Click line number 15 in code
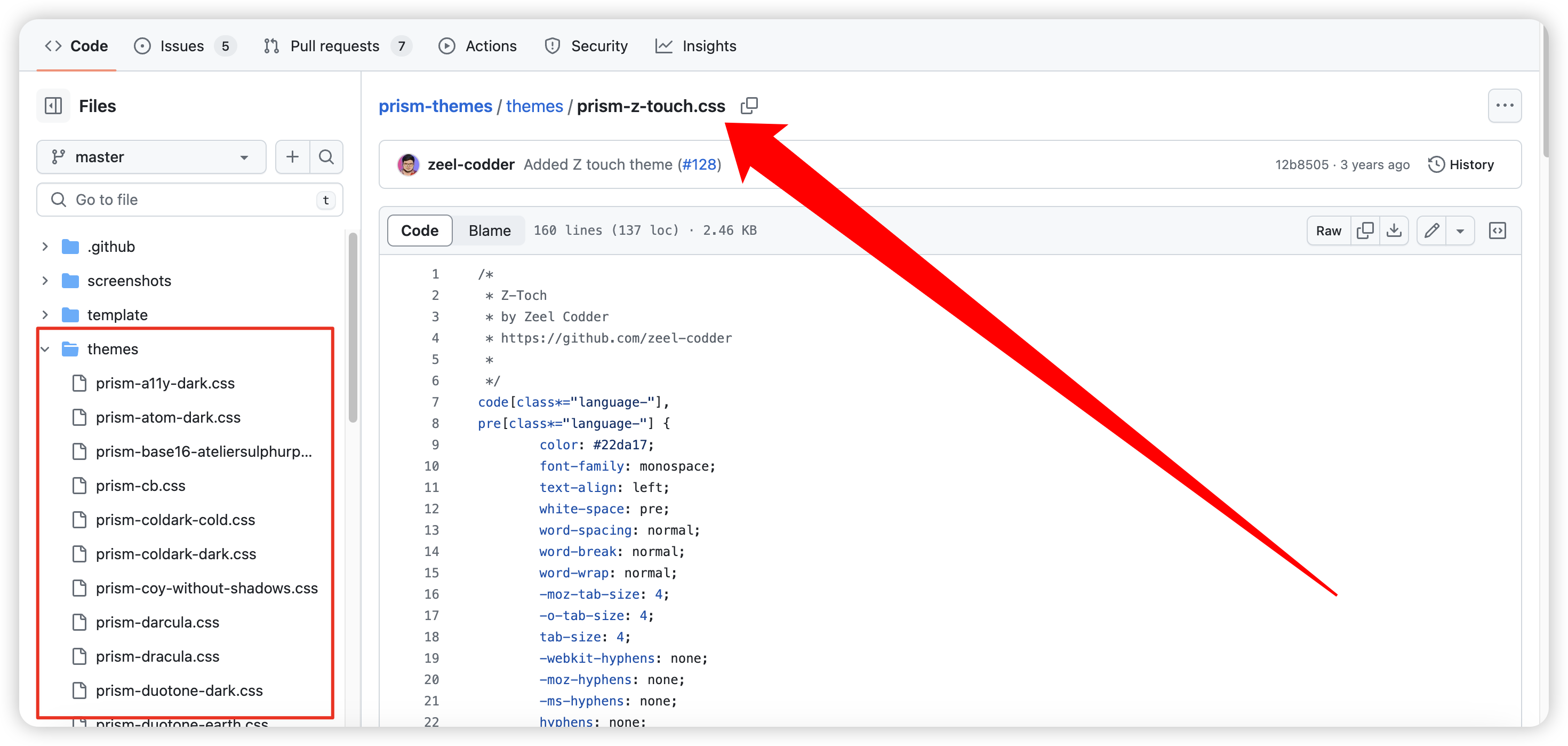Screen dimensions: 1568x746 (x=431, y=573)
